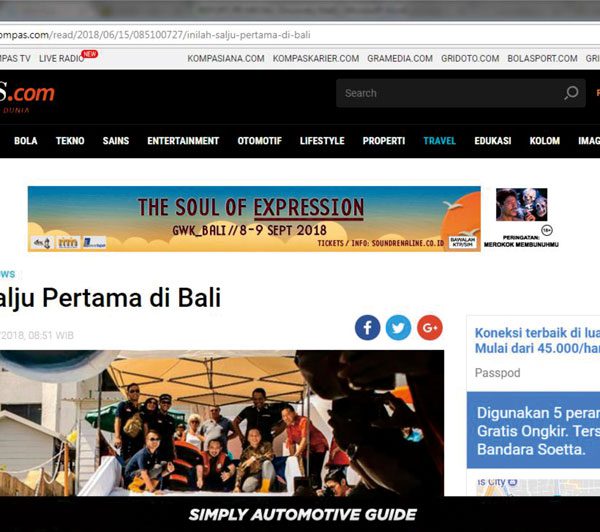Click The Soul of Expression banner ad
The width and height of the screenshot is (600, 532).
pyautogui.click(x=254, y=219)
